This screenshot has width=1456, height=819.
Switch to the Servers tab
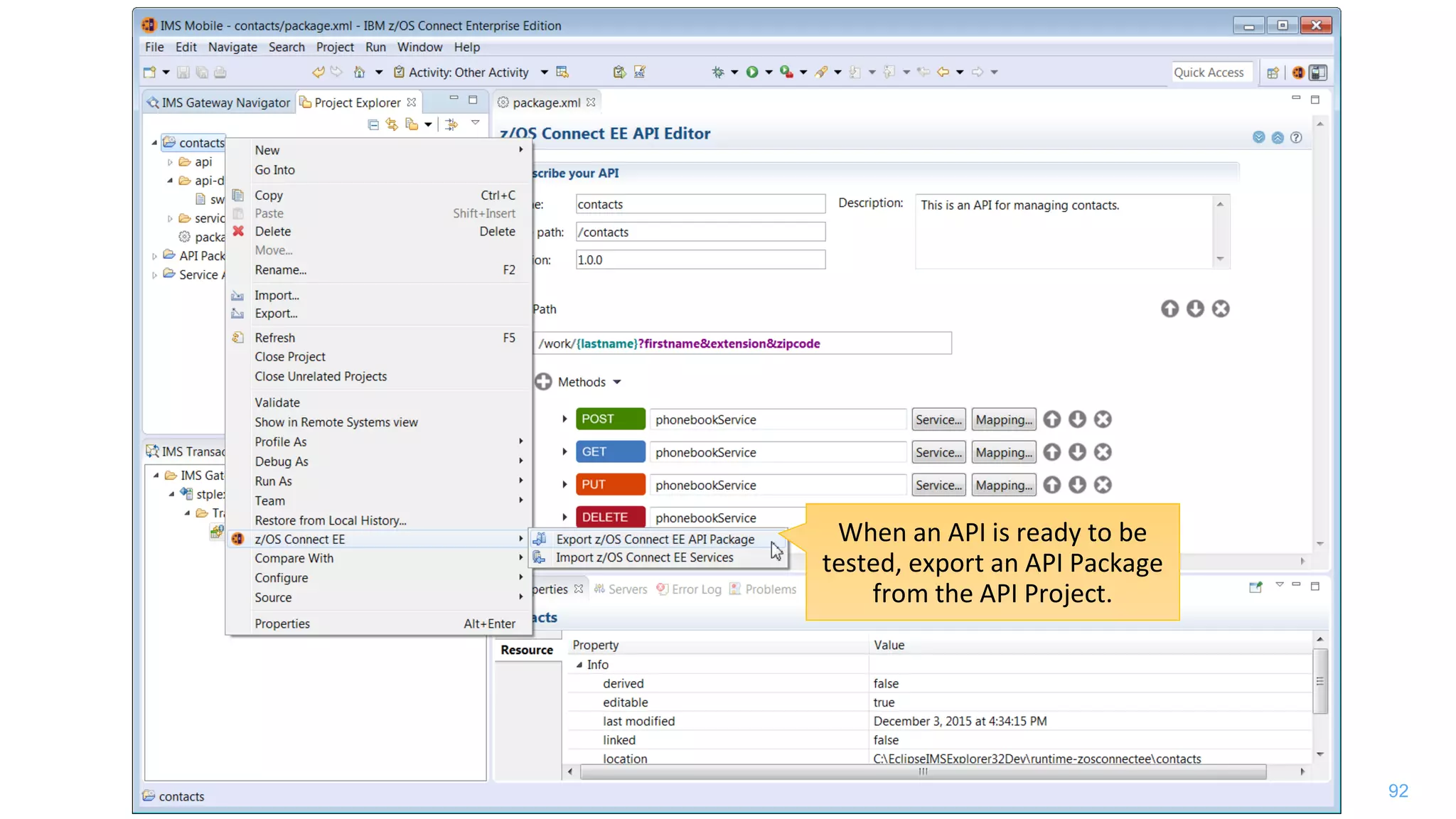tap(621, 589)
